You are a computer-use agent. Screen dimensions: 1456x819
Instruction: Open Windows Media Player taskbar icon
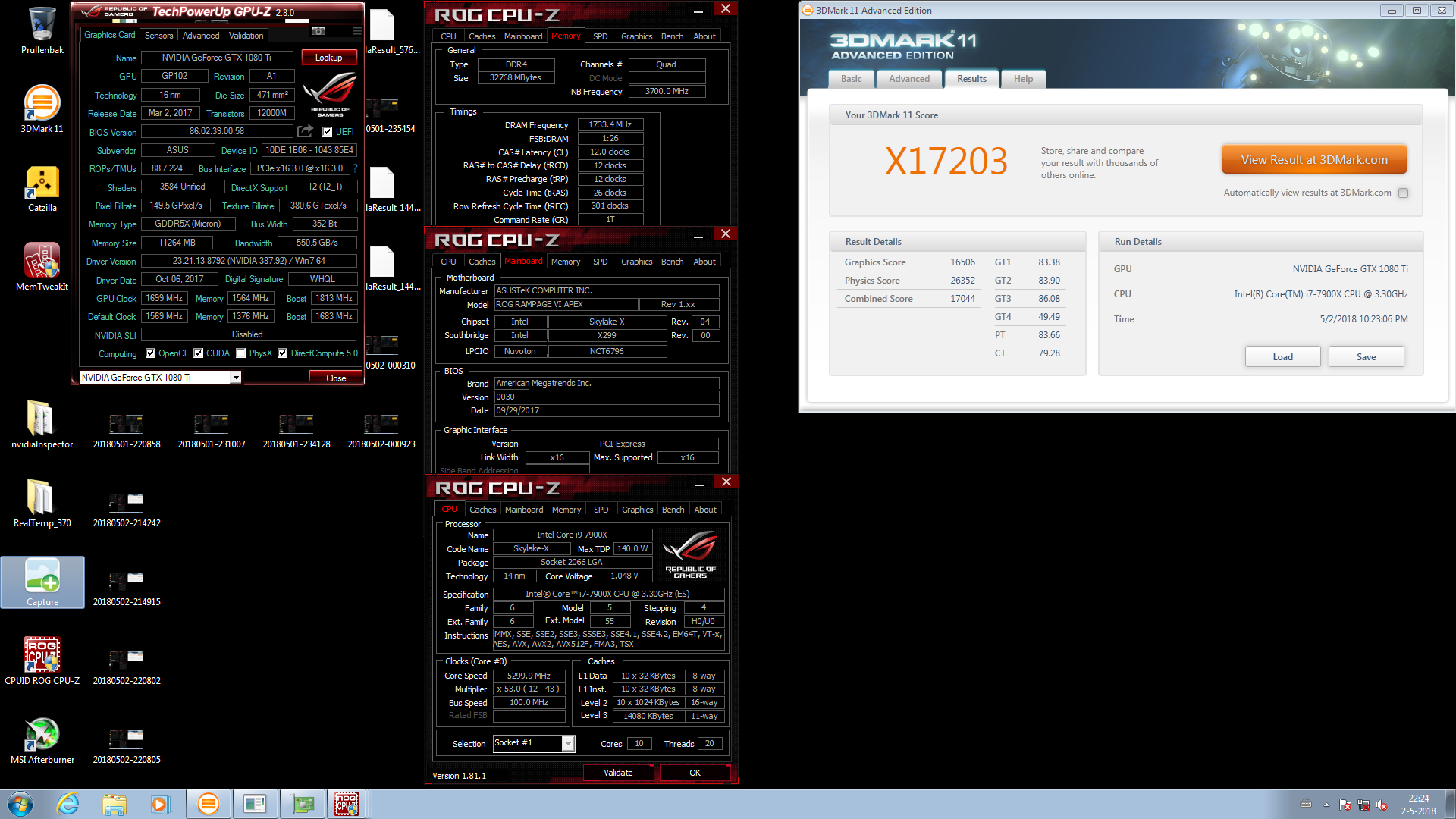tap(160, 804)
